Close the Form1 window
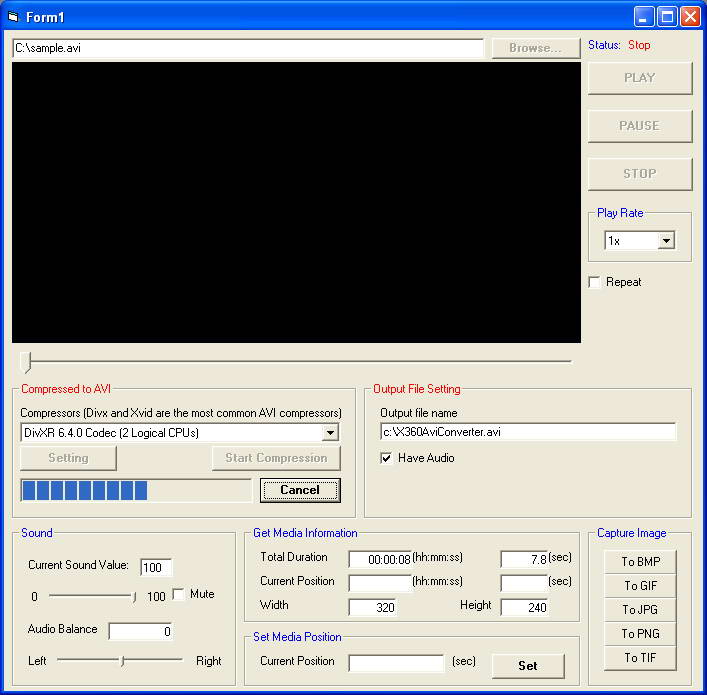This screenshot has height=695, width=707. click(690, 17)
